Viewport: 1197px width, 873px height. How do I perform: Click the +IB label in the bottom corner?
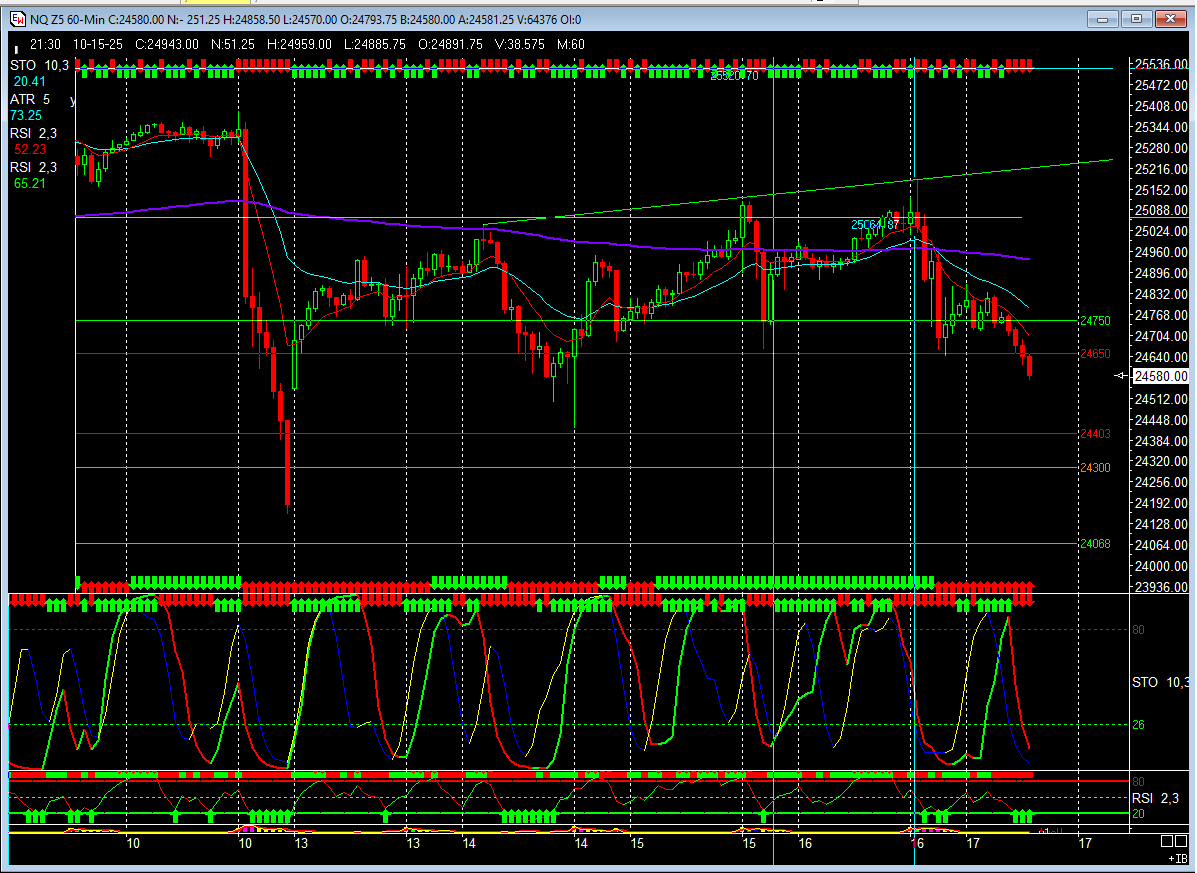point(1177,859)
